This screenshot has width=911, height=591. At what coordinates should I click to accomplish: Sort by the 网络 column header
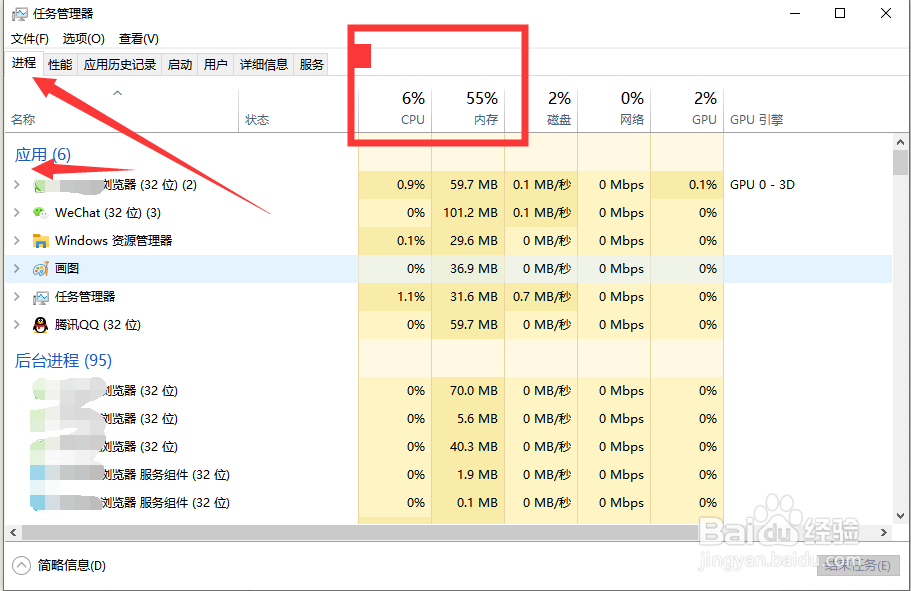(x=615, y=110)
